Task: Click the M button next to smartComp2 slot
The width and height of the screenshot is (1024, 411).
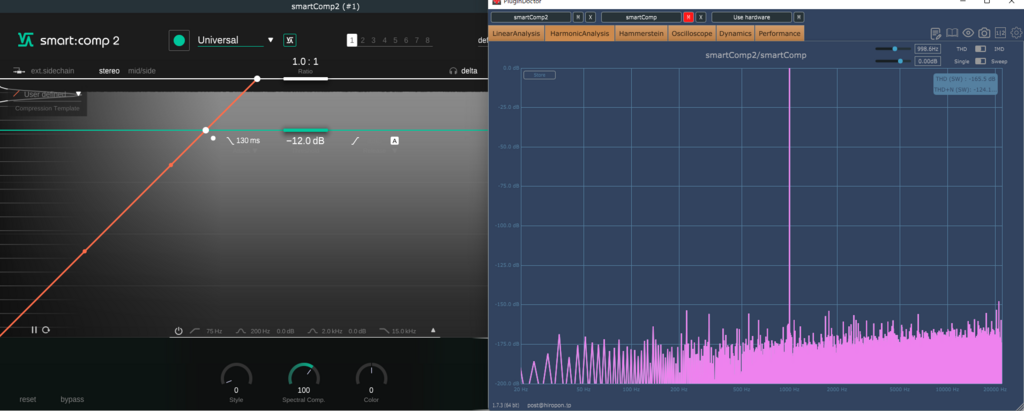Action: tap(579, 17)
